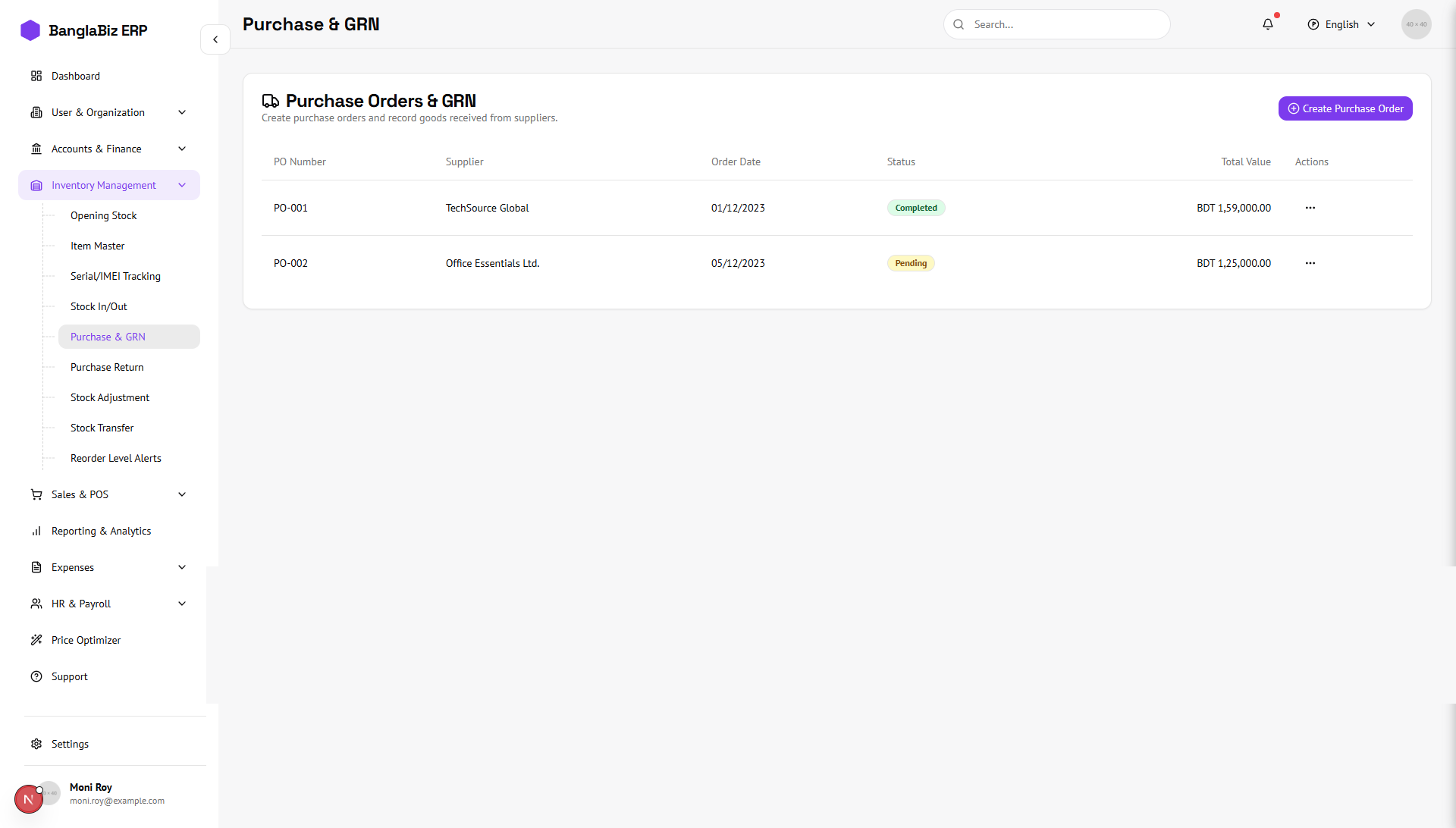Click the Support help icon
The image size is (1456, 828).
(36, 676)
